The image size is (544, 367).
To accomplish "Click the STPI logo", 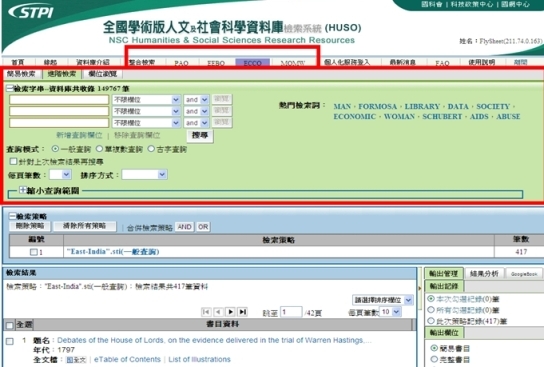I will (32, 12).
